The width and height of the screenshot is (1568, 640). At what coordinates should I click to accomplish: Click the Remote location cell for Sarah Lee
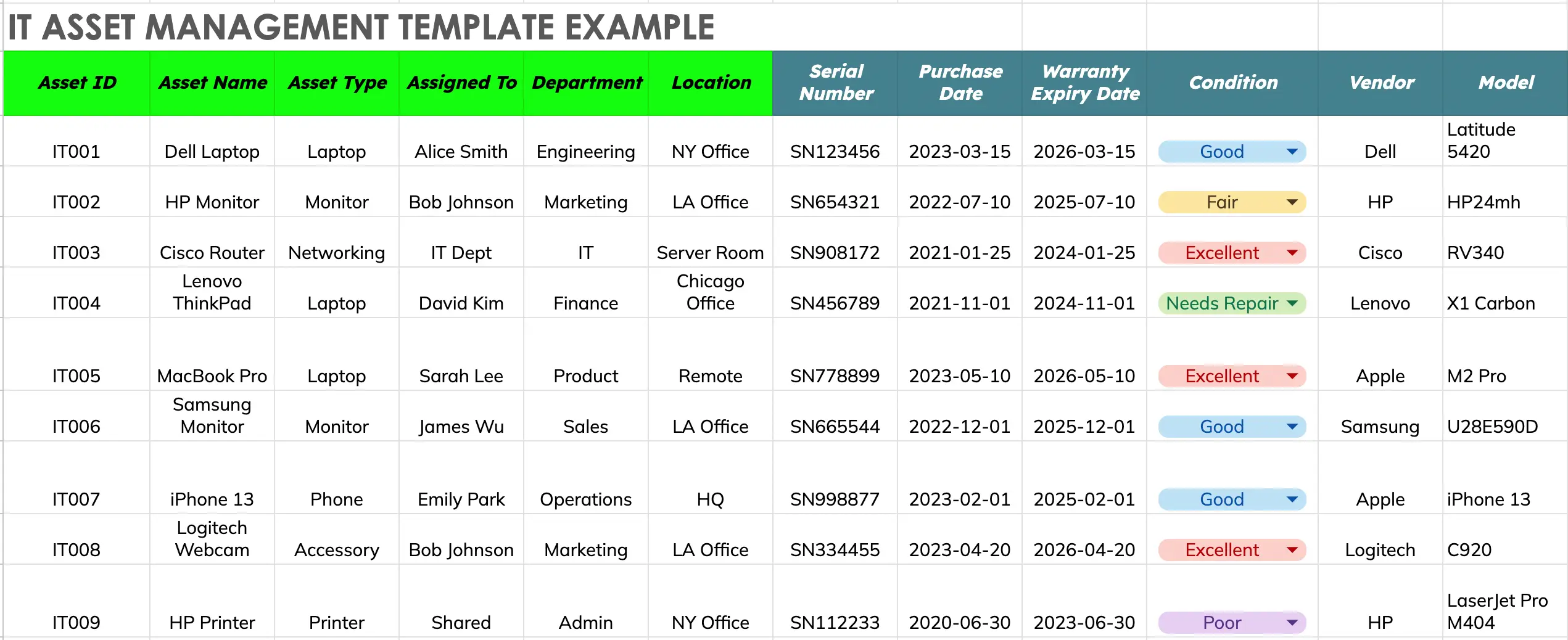click(710, 376)
